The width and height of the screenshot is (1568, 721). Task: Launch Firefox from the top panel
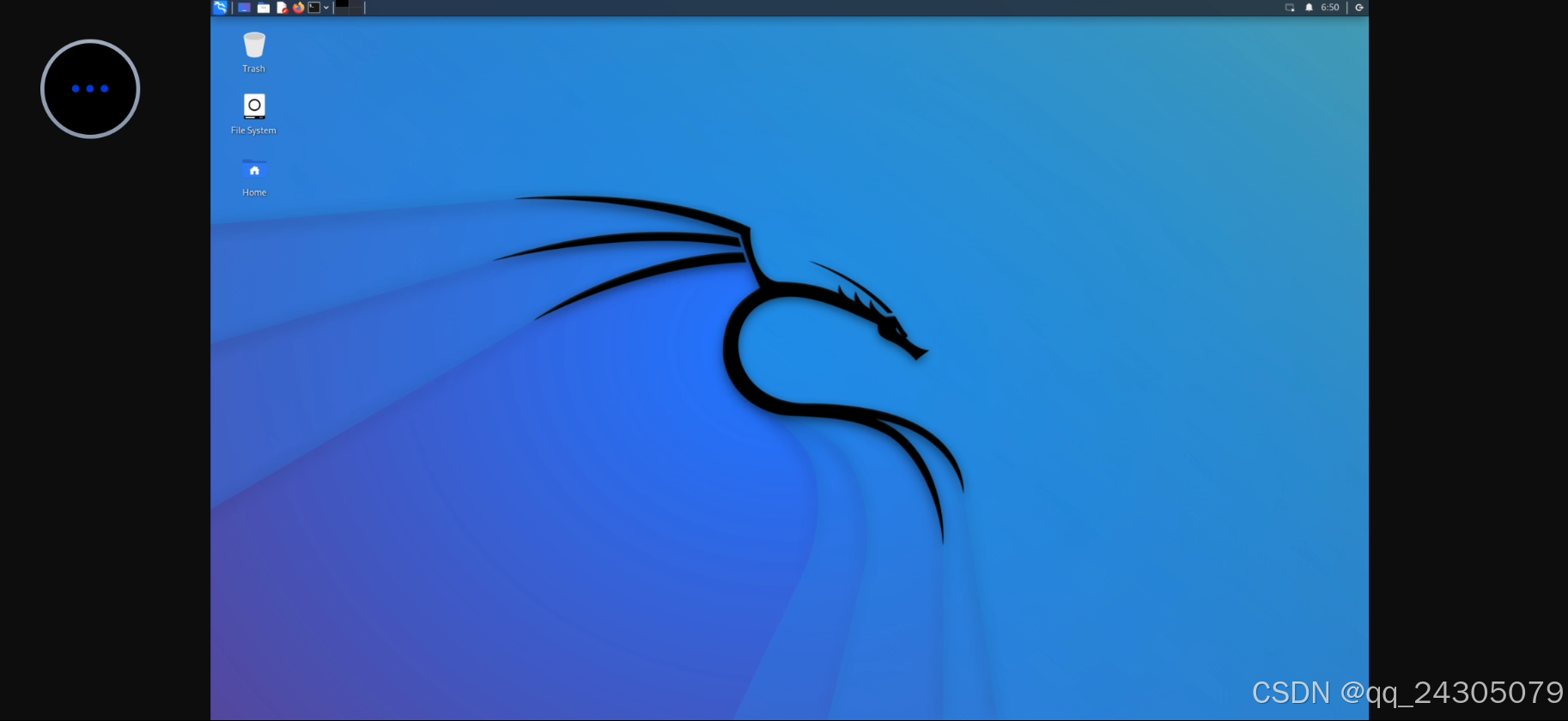[298, 8]
